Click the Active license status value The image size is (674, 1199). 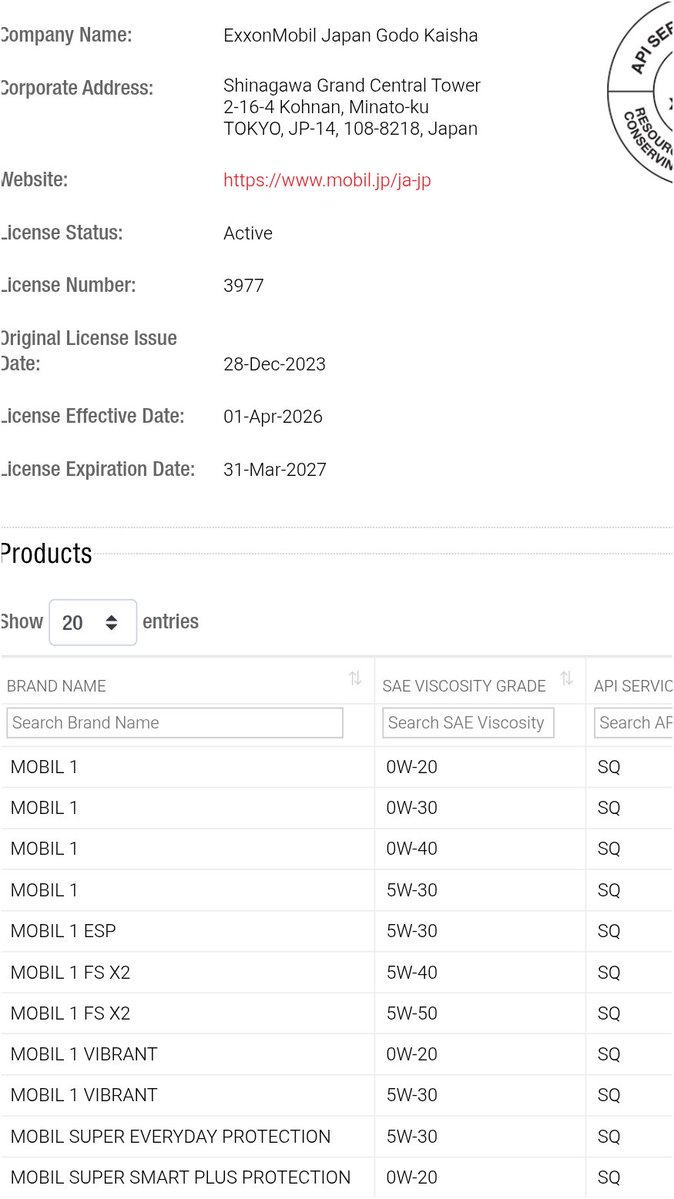[248, 233]
